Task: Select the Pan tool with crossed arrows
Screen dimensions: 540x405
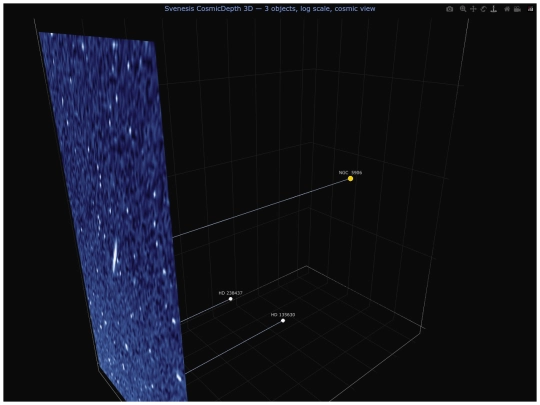Action: coord(473,9)
